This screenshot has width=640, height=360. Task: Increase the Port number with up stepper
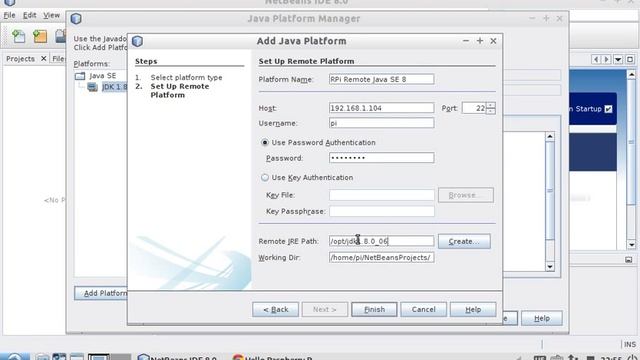point(491,105)
